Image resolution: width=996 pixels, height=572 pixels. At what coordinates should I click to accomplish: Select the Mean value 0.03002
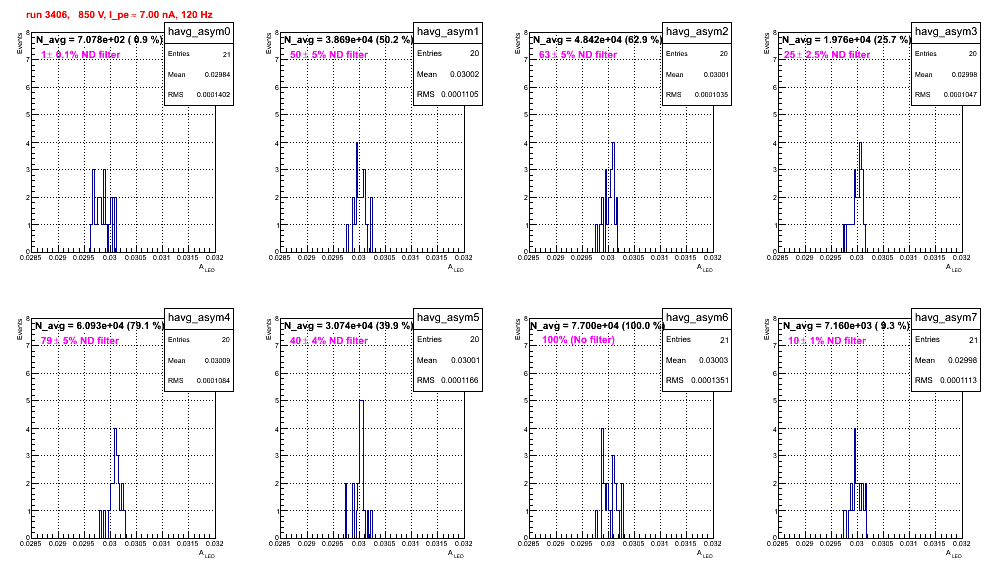point(464,74)
